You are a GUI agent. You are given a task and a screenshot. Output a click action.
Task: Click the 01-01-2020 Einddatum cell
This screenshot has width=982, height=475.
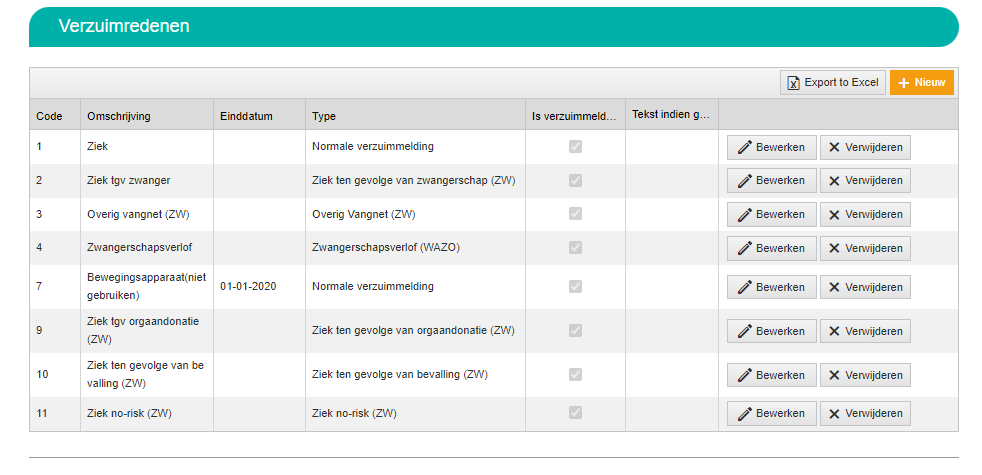tap(249, 286)
